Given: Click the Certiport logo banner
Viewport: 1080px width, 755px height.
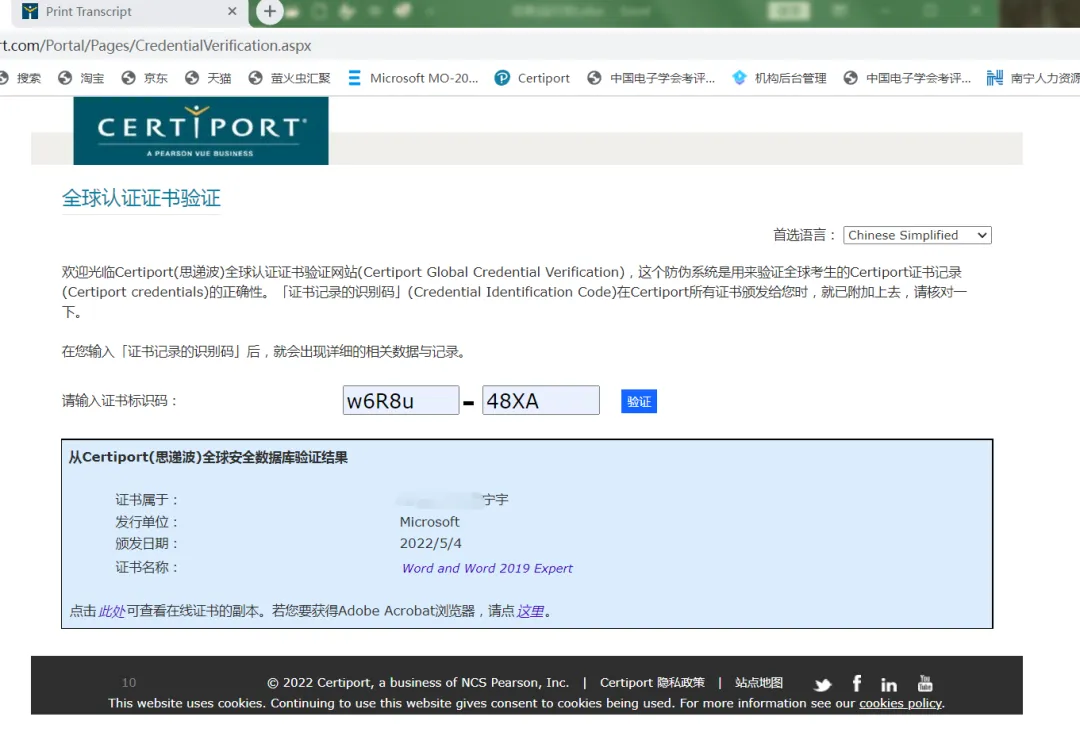Looking at the screenshot, I should point(200,131).
